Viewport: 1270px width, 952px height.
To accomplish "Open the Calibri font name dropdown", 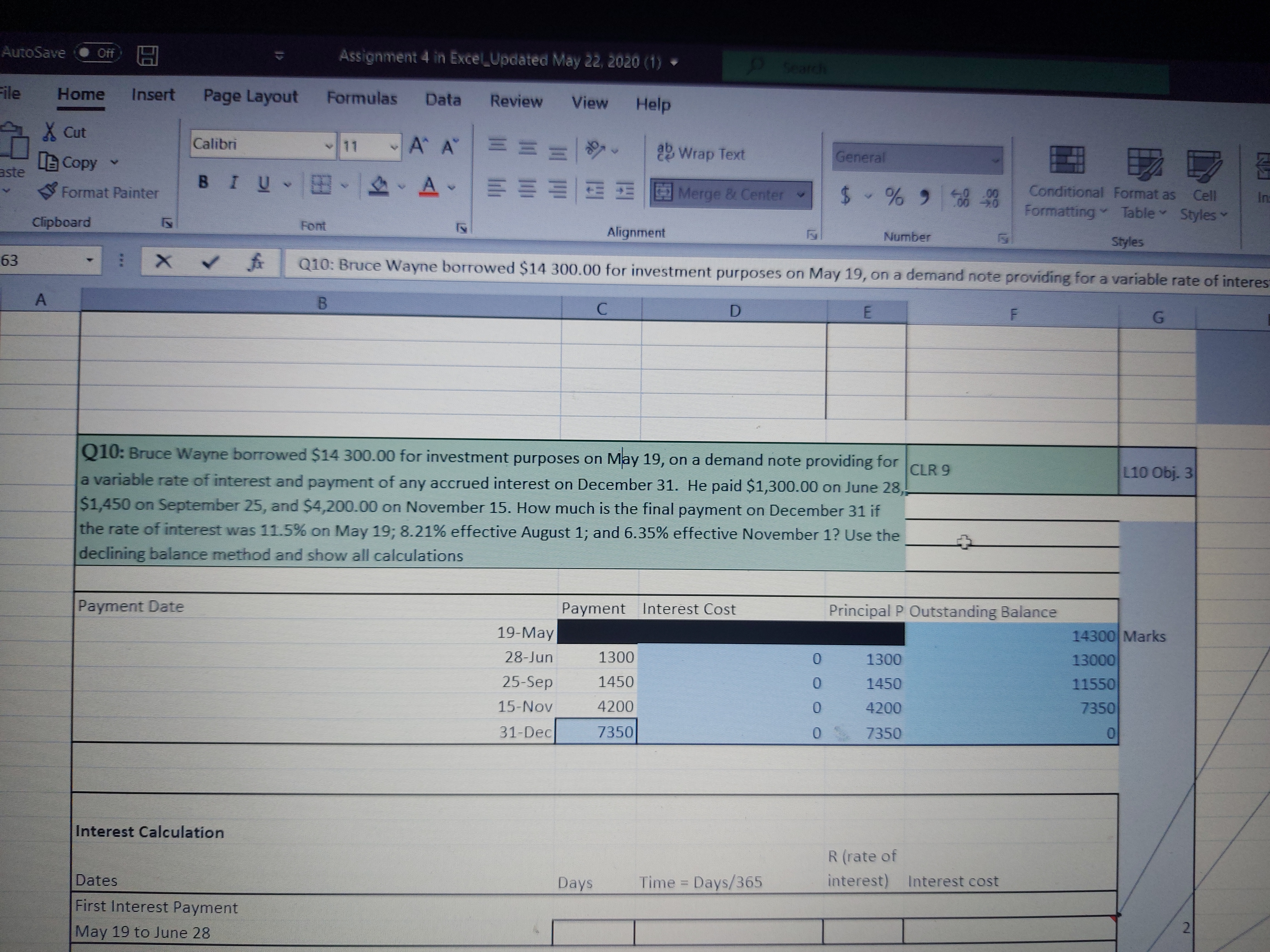I will point(328,146).
